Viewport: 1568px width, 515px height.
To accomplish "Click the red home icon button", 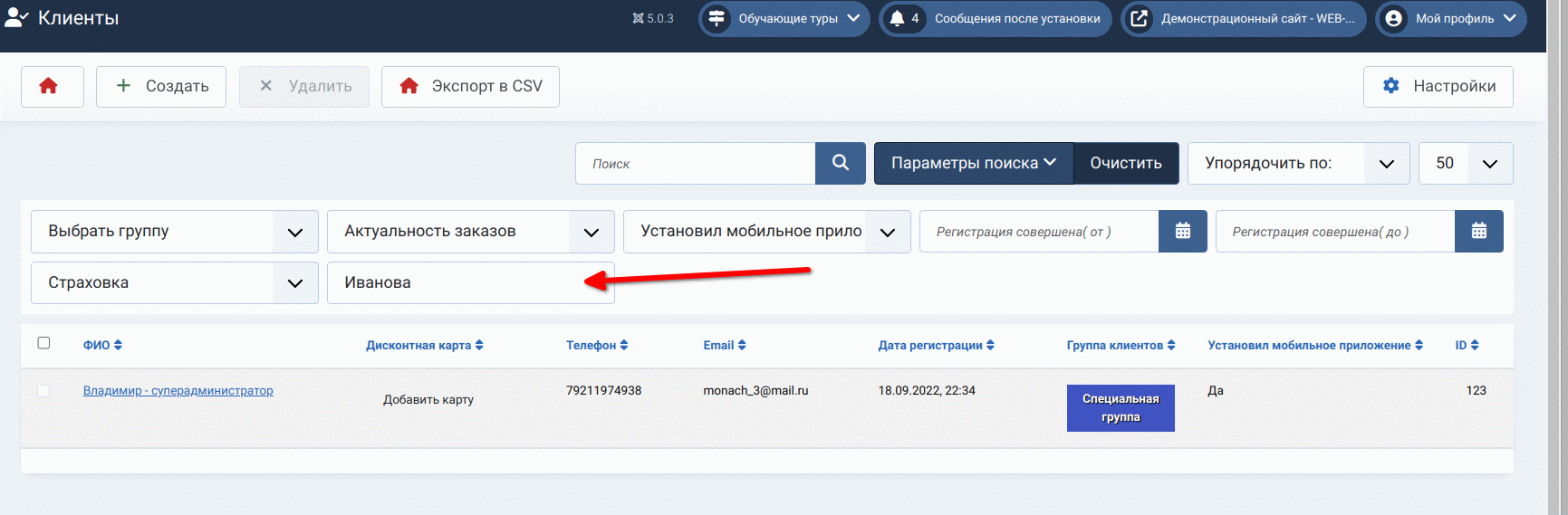I will 52,87.
